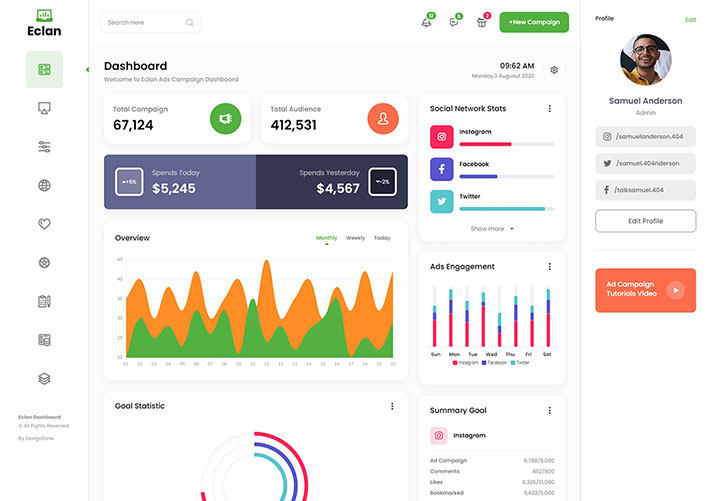710x501 pixels.
Task: Open the chat messages icon
Action: pos(454,22)
